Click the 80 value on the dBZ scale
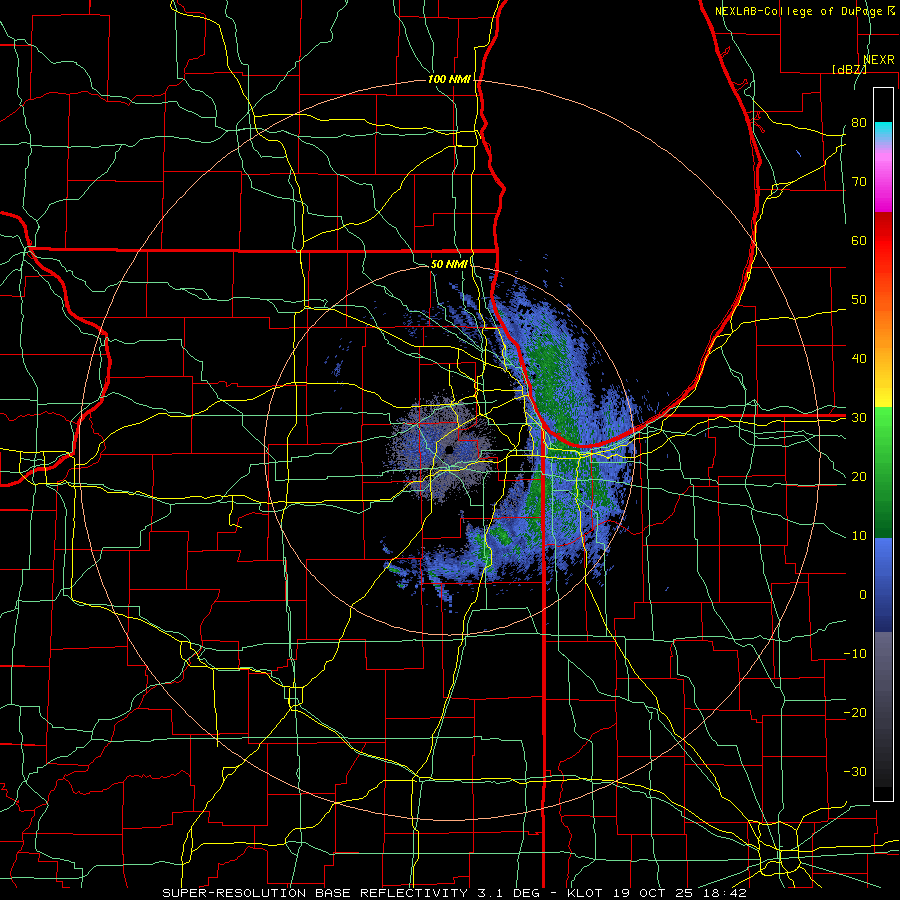Viewport: 900px width, 900px height. coord(859,123)
